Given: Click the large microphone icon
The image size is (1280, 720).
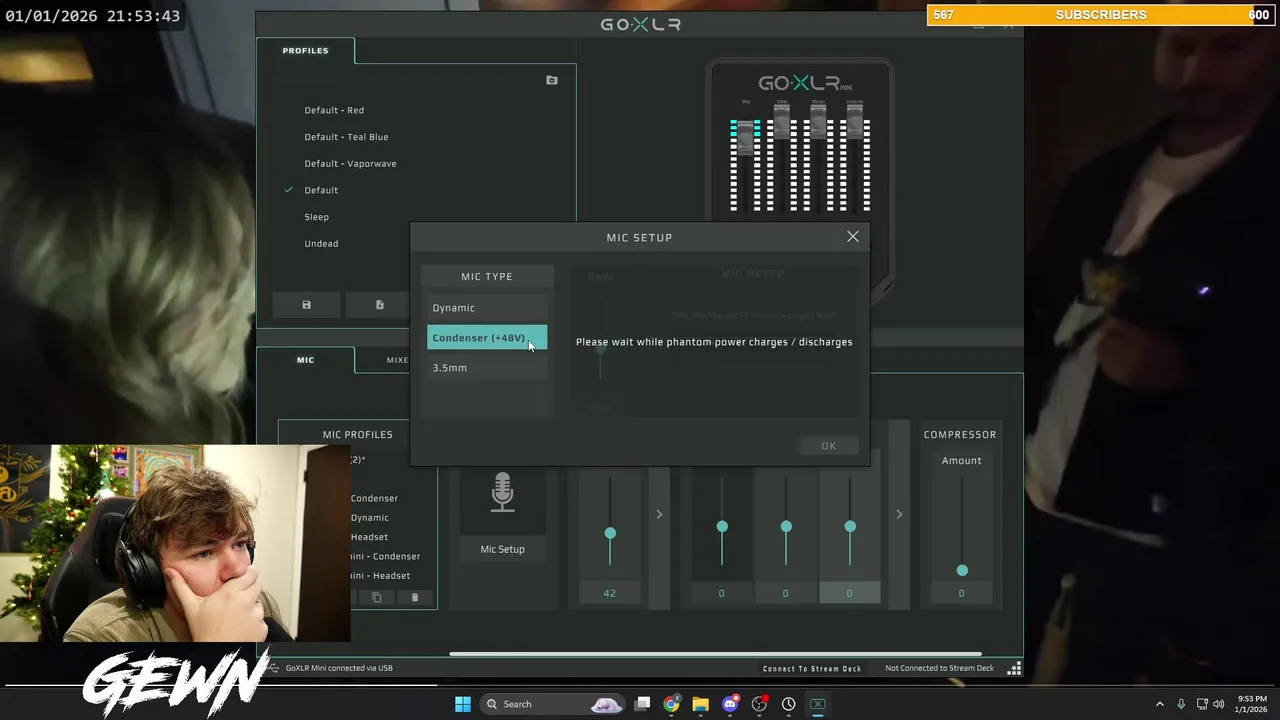Looking at the screenshot, I should tap(502, 493).
